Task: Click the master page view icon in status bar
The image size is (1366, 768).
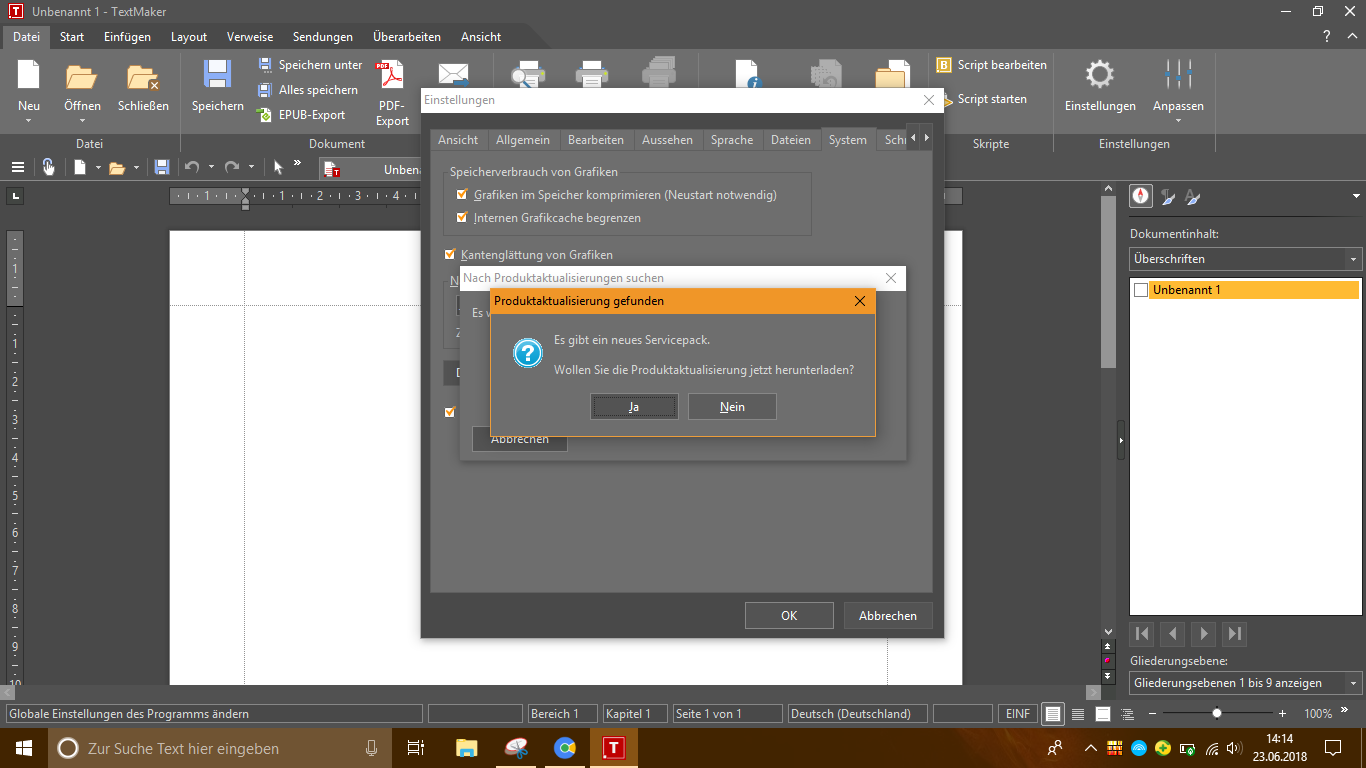Action: click(x=1103, y=714)
